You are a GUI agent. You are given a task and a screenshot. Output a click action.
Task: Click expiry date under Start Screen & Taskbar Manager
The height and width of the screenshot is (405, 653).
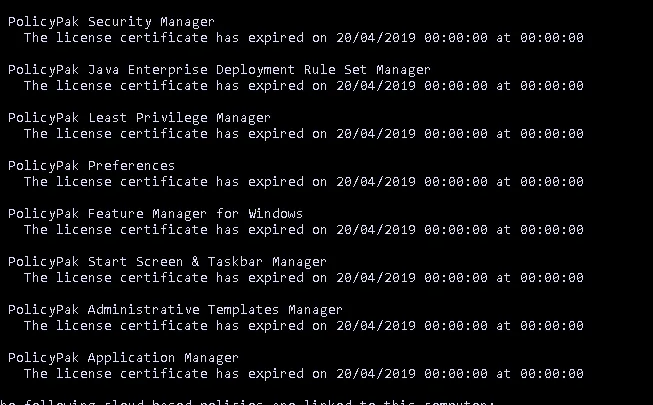(375, 278)
